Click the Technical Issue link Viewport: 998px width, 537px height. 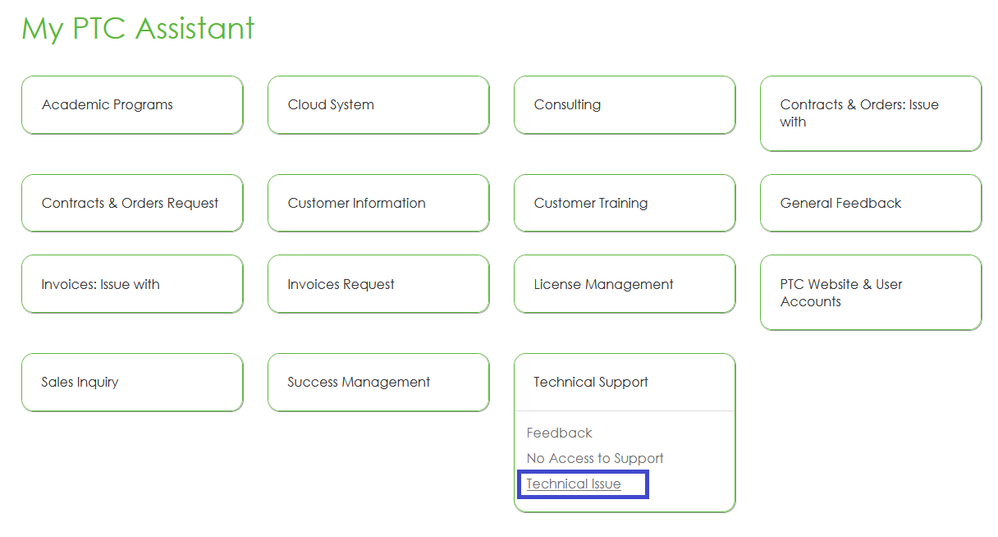pos(573,484)
